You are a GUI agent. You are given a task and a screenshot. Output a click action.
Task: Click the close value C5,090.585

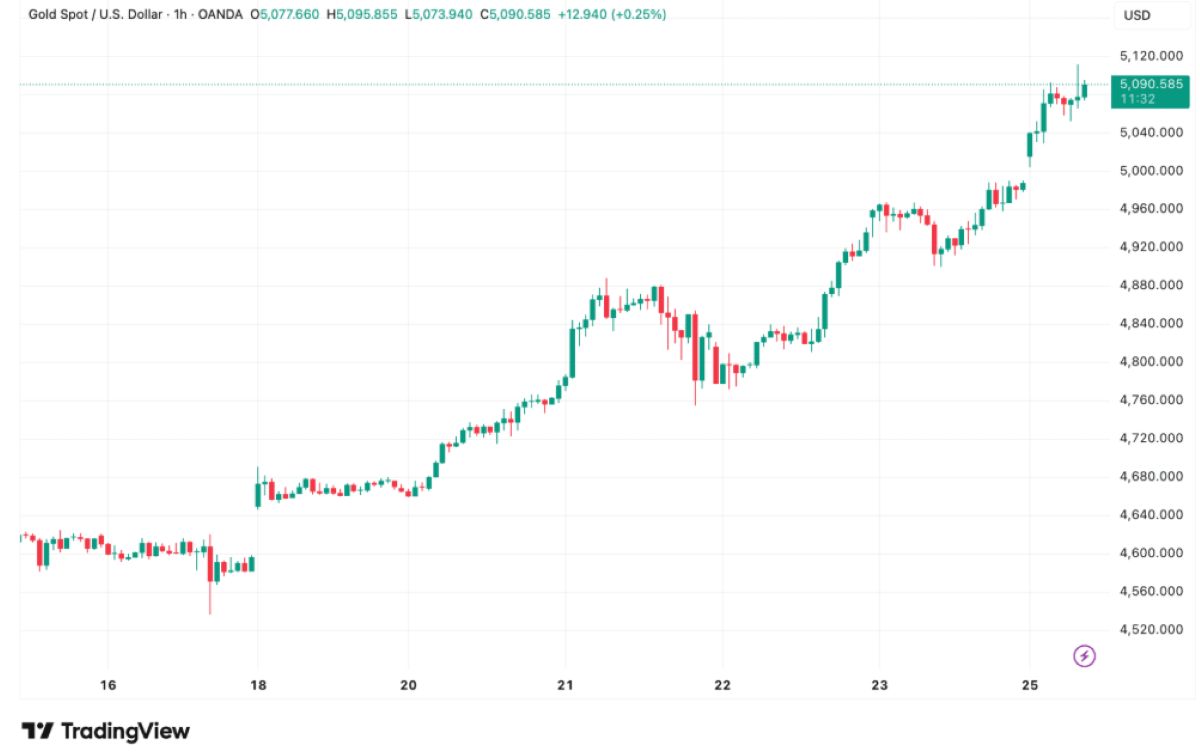pyautogui.click(x=515, y=15)
